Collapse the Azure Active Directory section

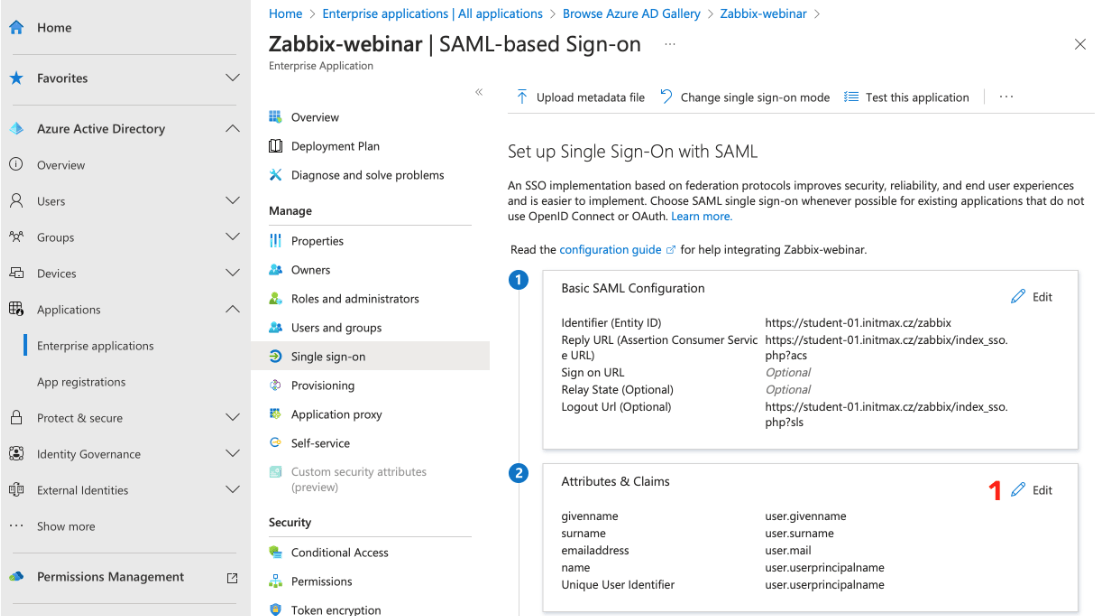232,129
